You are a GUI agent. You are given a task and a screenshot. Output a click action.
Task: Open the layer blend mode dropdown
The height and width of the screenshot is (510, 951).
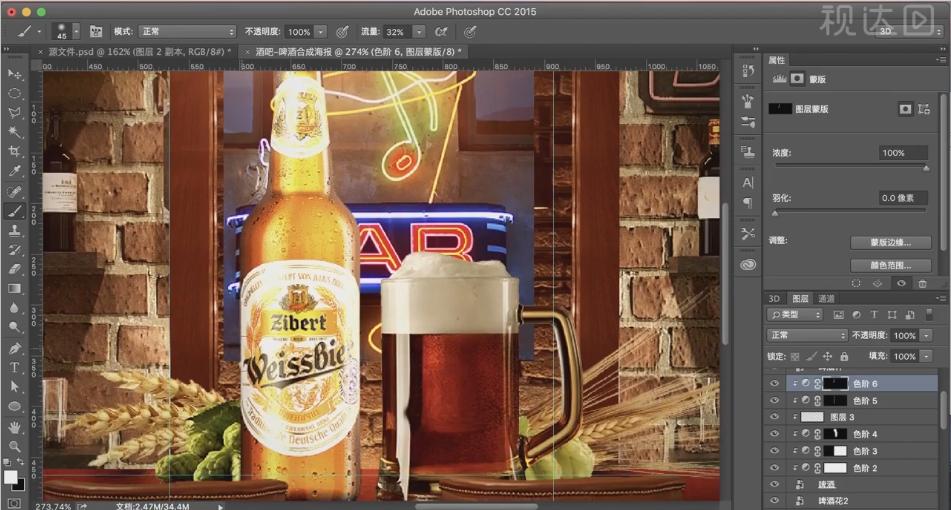(807, 335)
